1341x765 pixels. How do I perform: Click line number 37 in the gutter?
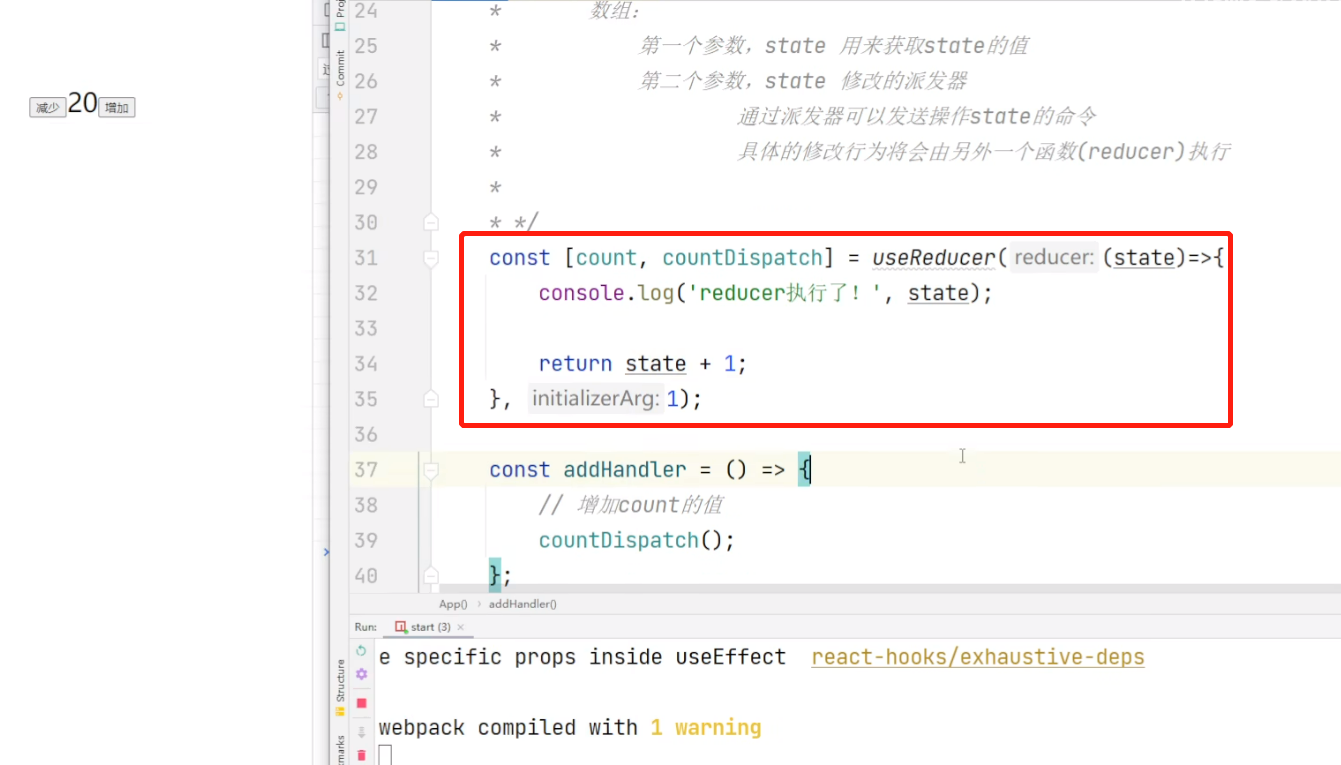(366, 470)
